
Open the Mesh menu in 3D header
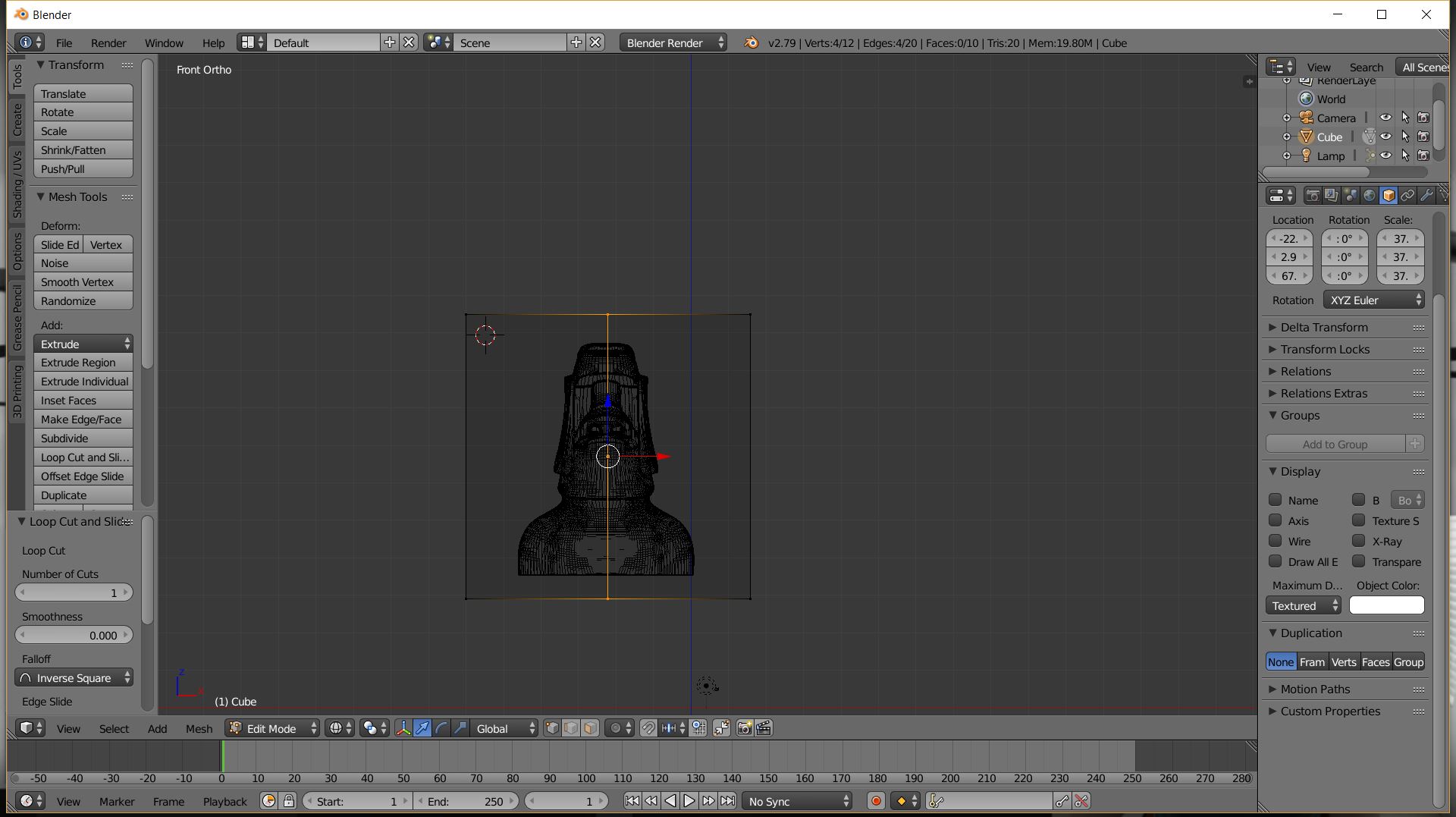199,728
